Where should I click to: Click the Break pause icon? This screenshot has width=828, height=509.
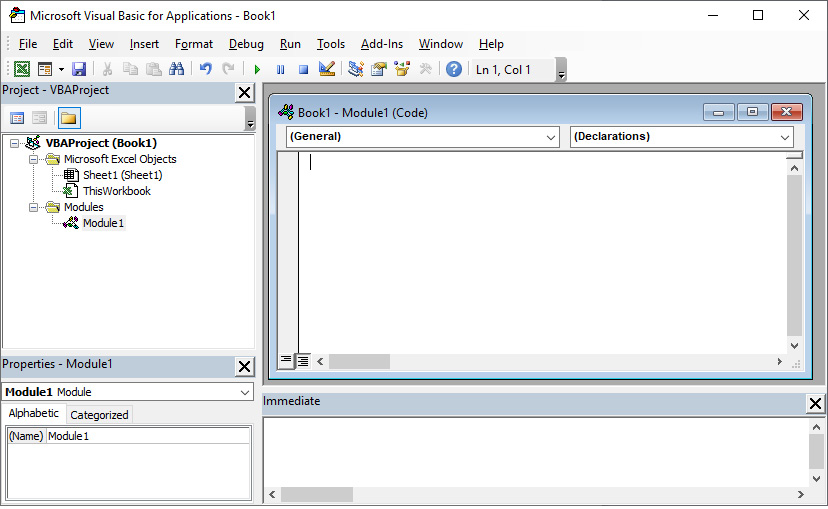(280, 69)
